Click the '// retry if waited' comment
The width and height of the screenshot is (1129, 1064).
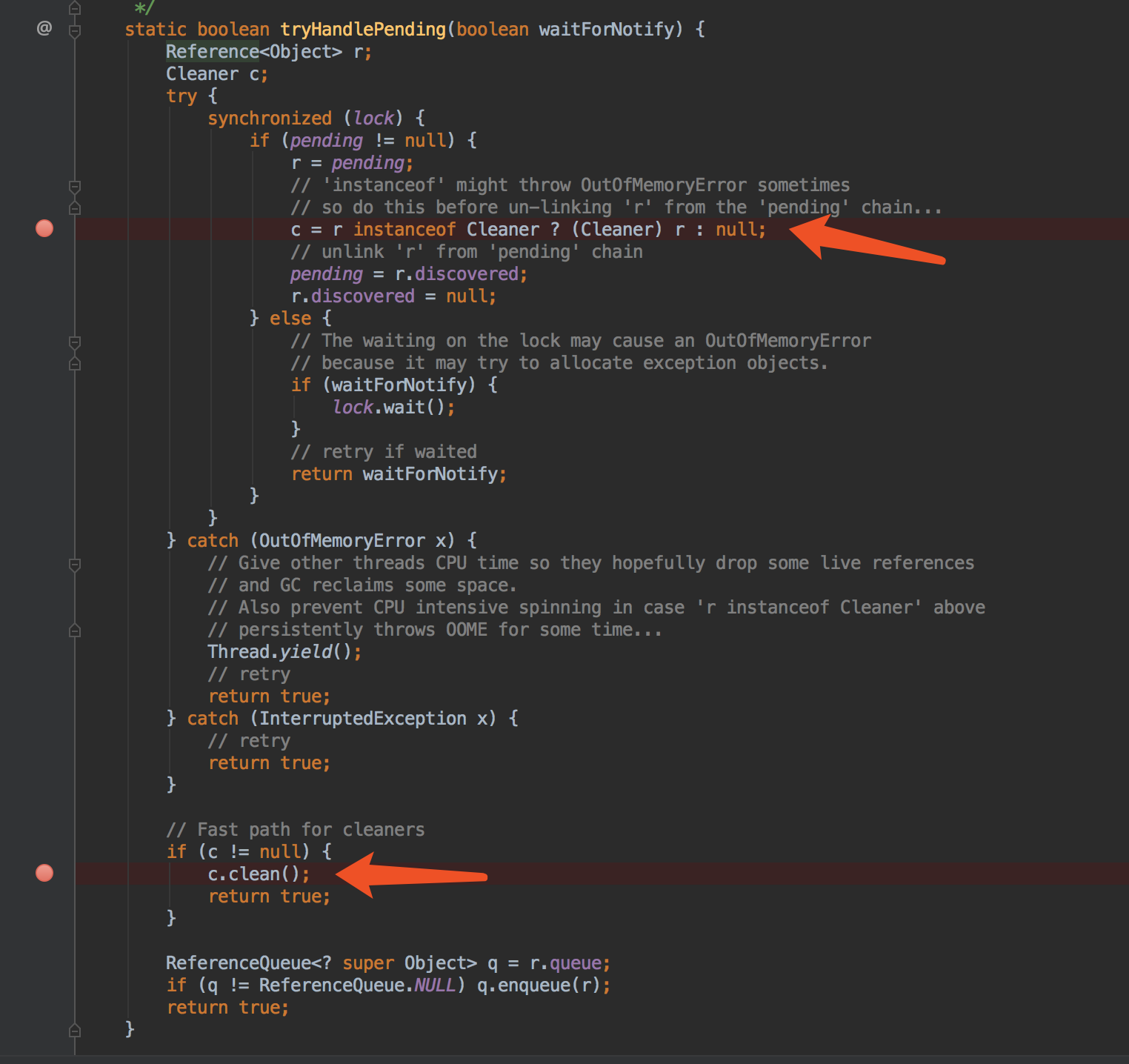coord(384,452)
